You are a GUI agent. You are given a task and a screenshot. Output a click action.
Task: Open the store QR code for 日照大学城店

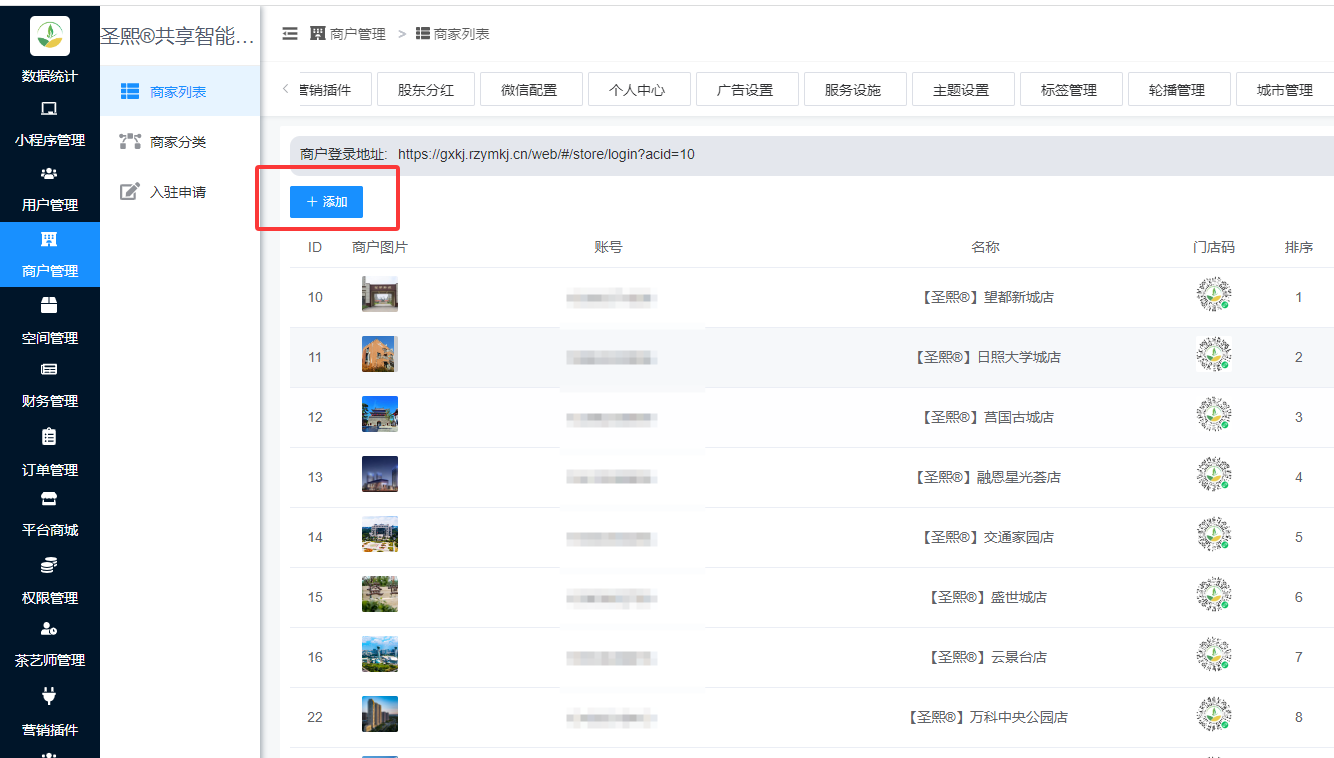[x=1214, y=354]
